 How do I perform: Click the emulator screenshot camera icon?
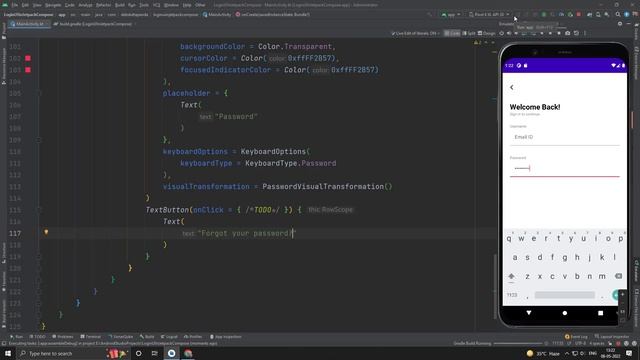pos(567,33)
